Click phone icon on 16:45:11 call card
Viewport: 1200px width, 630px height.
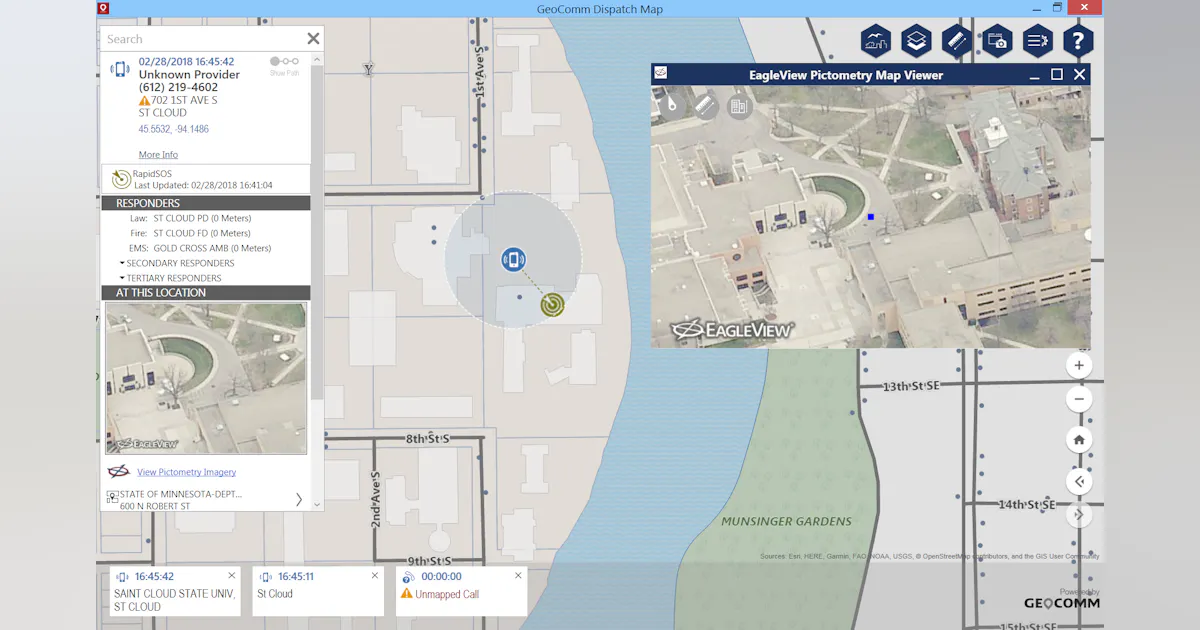(265, 577)
